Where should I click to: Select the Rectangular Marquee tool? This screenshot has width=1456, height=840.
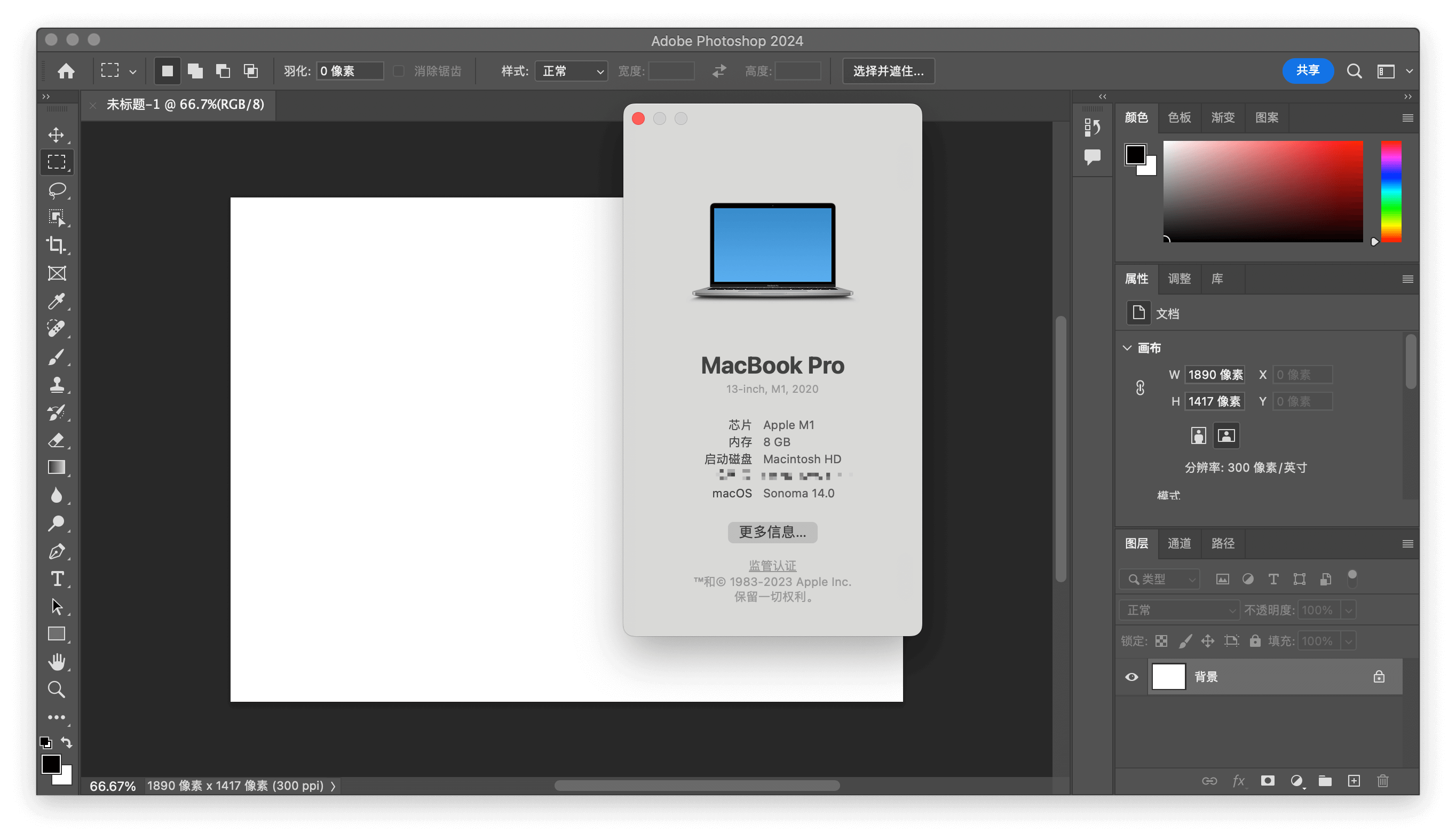click(x=57, y=162)
